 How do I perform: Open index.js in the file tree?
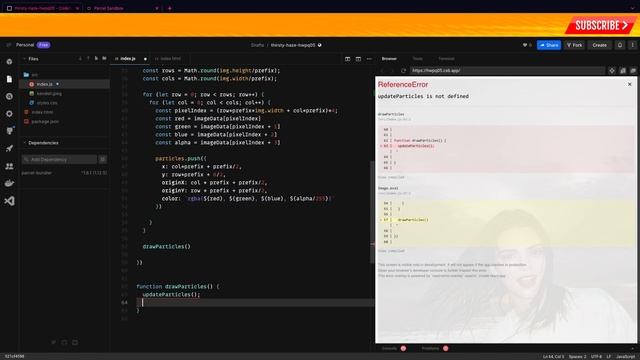coord(64,84)
